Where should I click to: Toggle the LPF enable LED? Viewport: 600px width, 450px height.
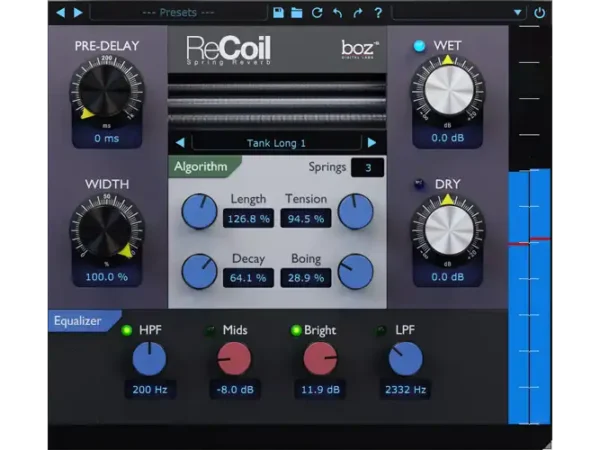pos(380,331)
